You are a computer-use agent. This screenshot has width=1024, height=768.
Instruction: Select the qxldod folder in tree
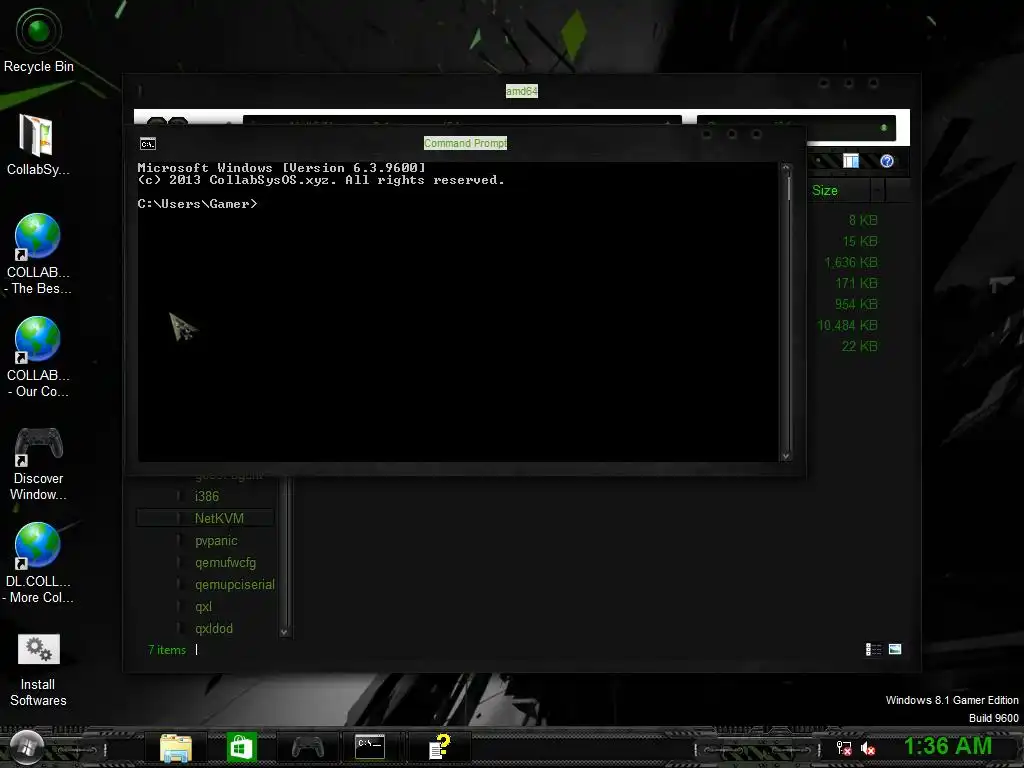coord(214,629)
